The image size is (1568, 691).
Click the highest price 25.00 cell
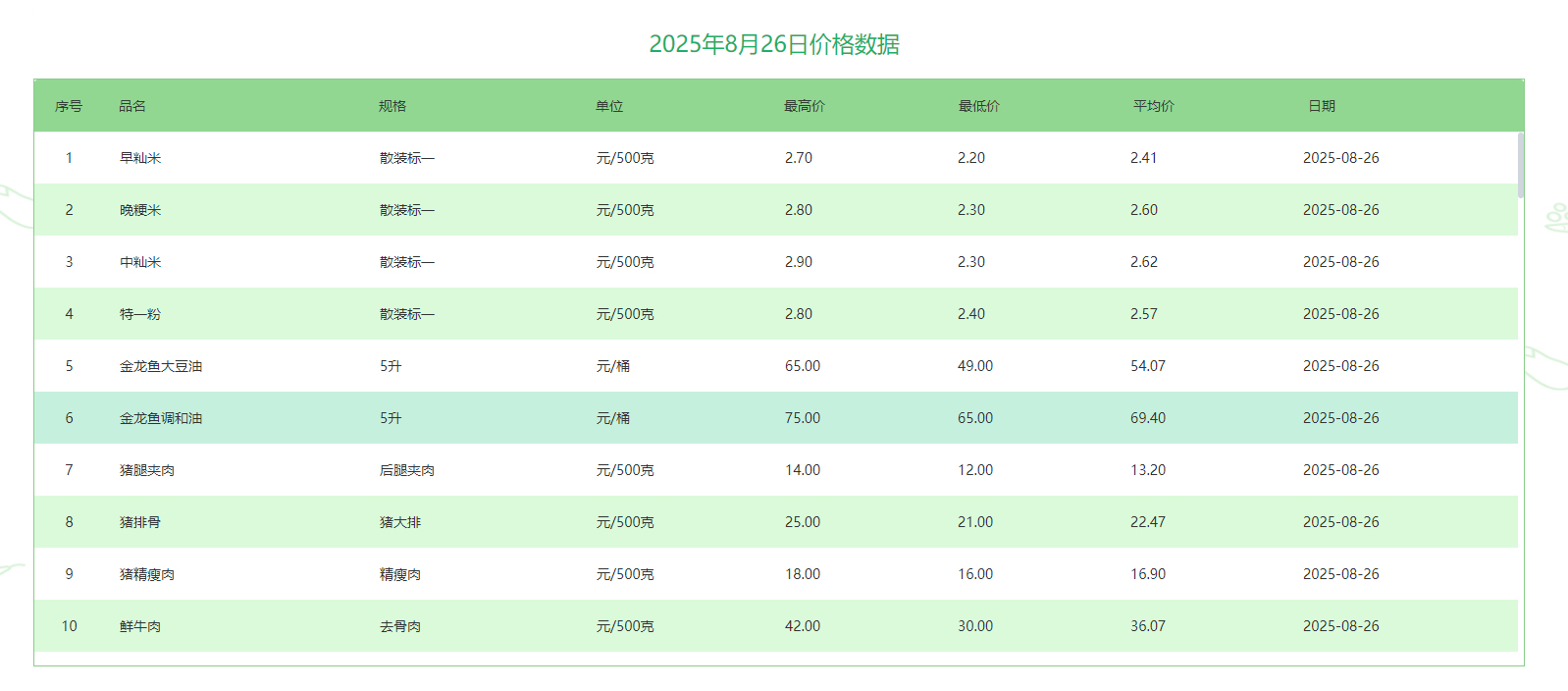tap(803, 522)
